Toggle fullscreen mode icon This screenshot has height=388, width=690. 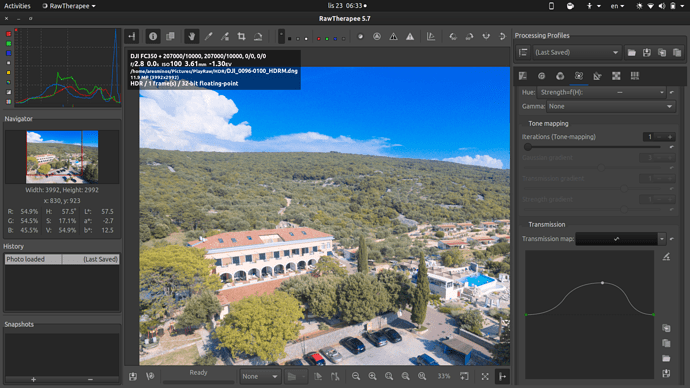pos(485,376)
